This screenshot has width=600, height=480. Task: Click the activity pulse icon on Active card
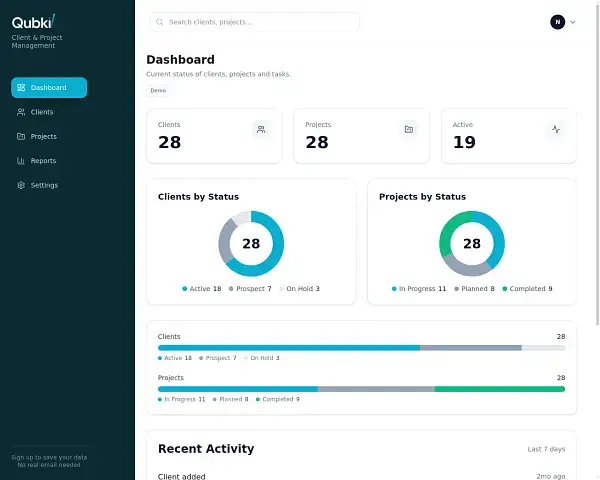tap(556, 129)
